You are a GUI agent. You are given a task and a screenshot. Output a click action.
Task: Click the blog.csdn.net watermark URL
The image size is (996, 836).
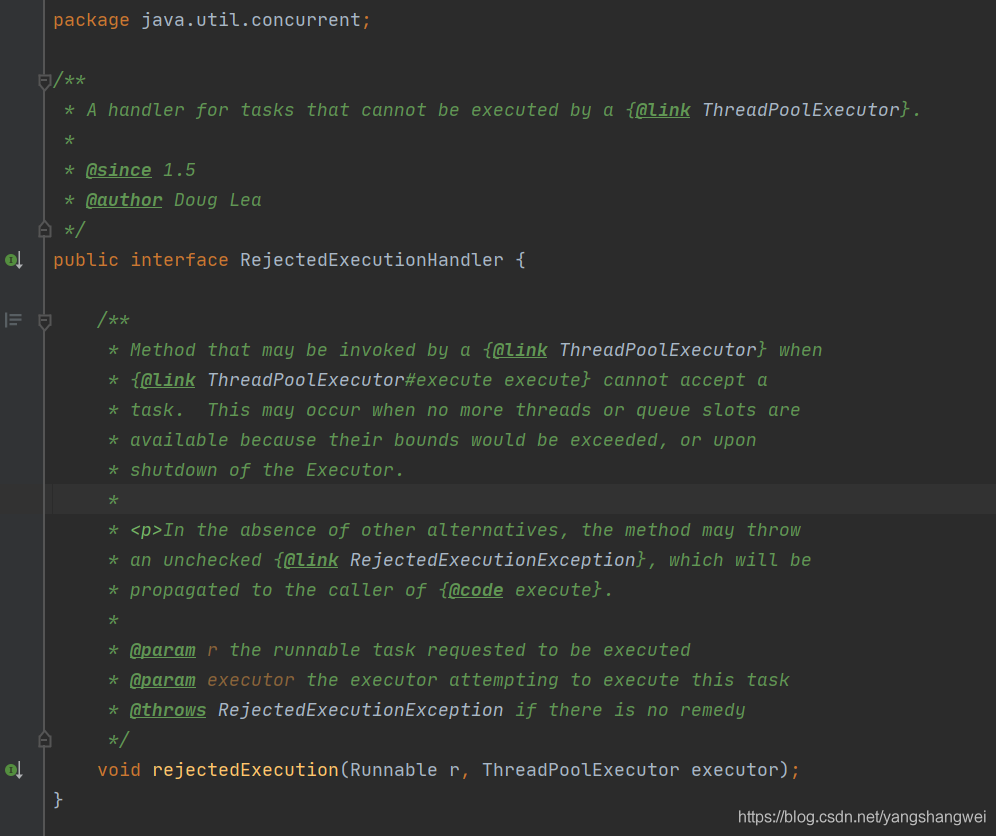click(862, 817)
